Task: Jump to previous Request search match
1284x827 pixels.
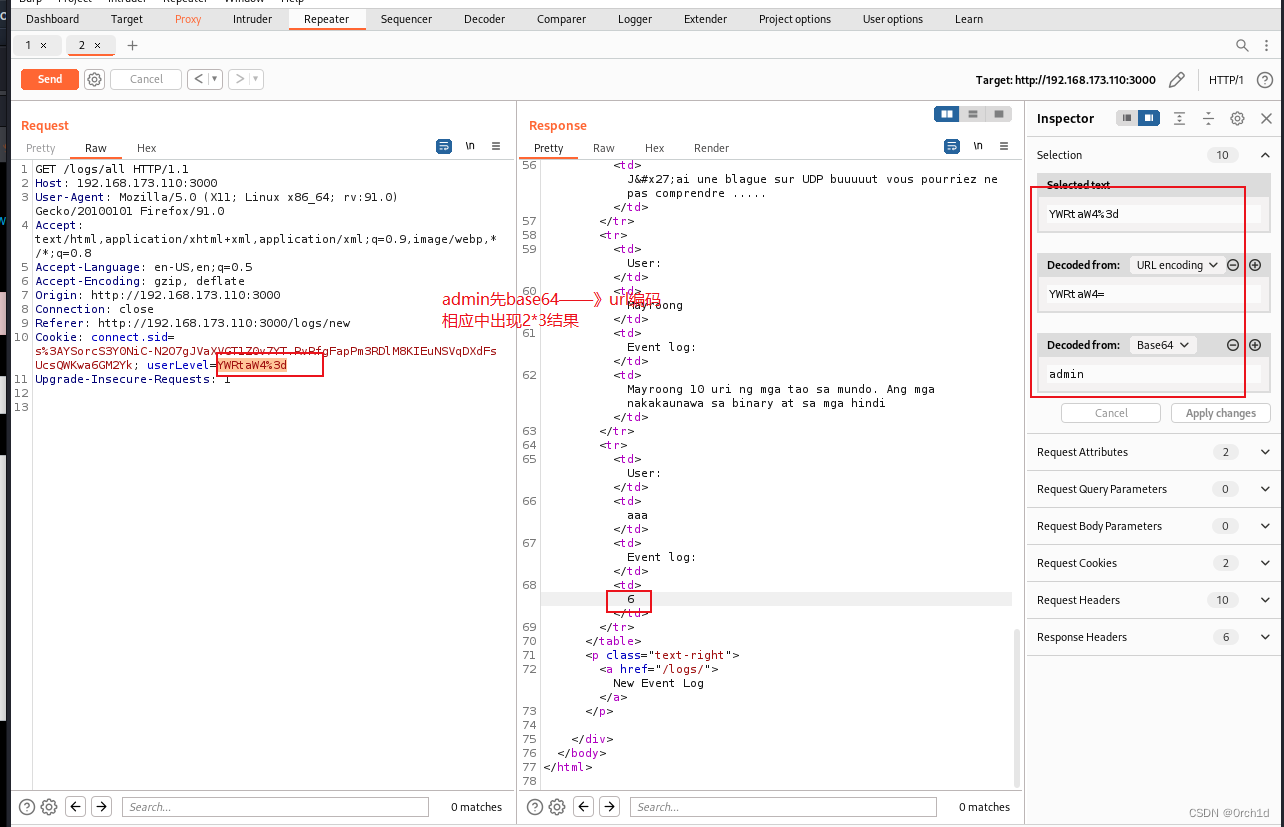Action: [76, 807]
